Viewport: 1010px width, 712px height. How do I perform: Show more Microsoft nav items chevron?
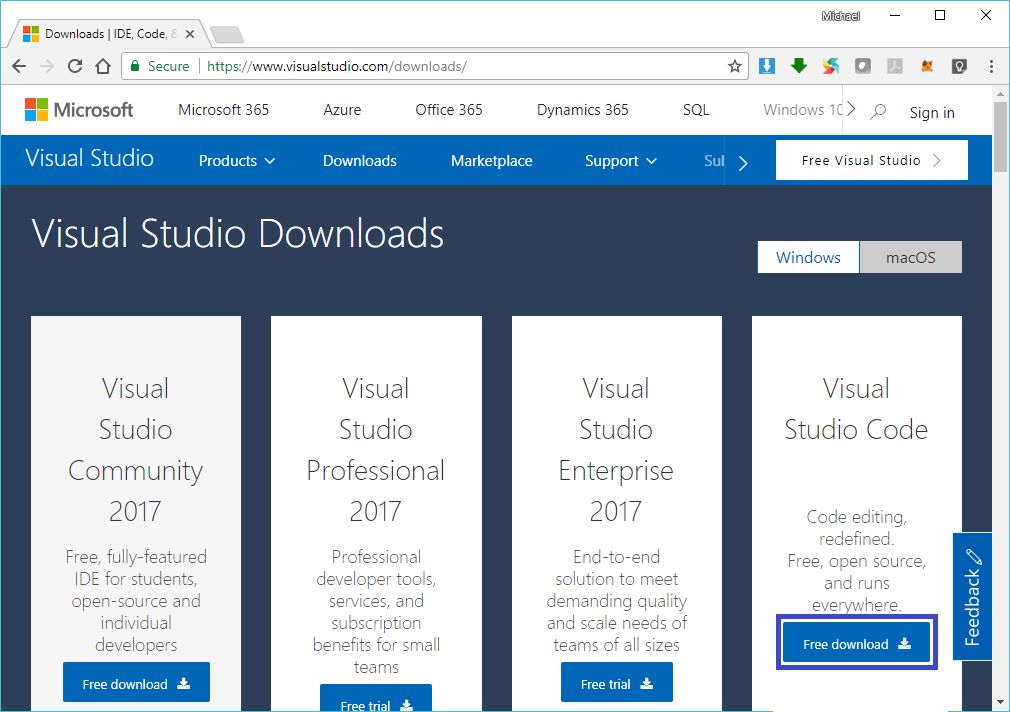851,109
